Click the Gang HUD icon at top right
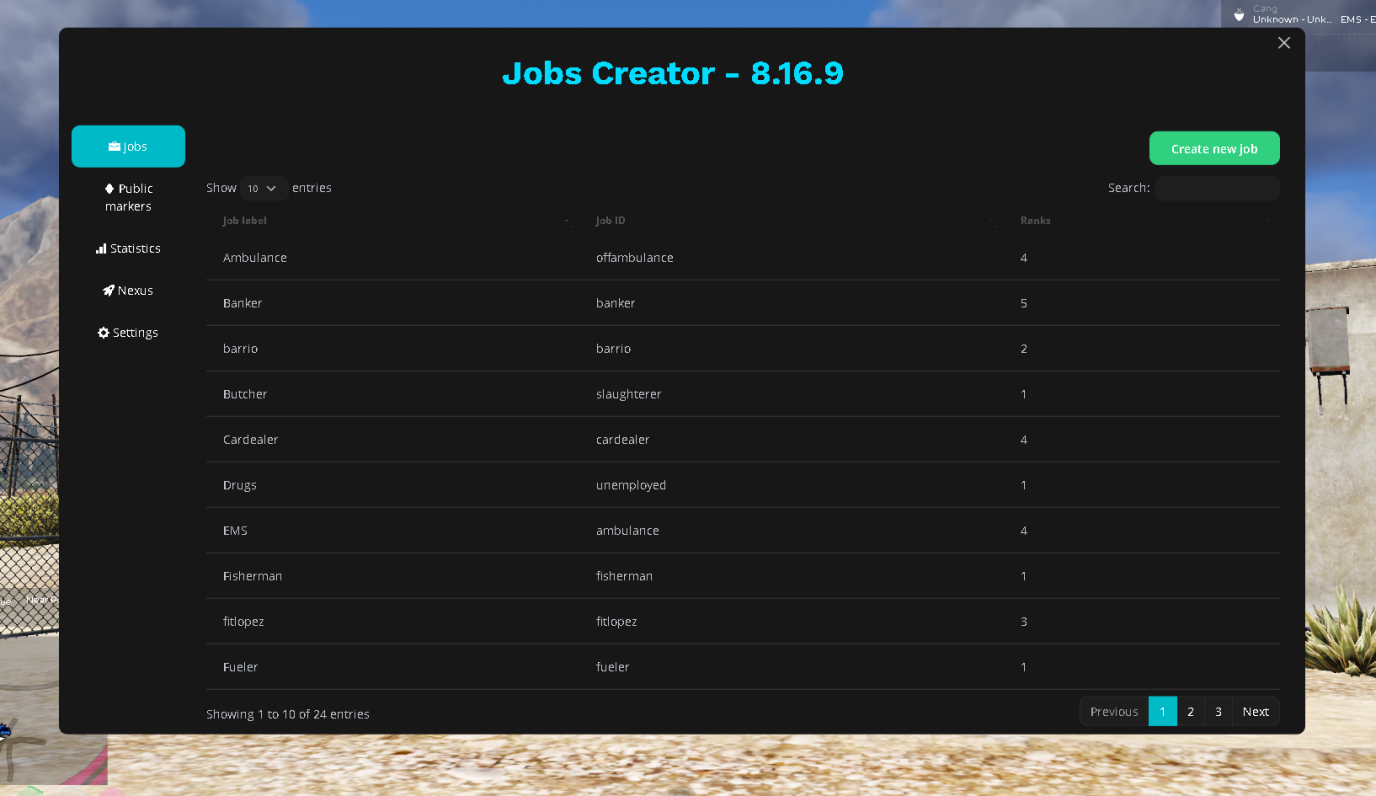The width and height of the screenshot is (1376, 796). click(x=1239, y=15)
